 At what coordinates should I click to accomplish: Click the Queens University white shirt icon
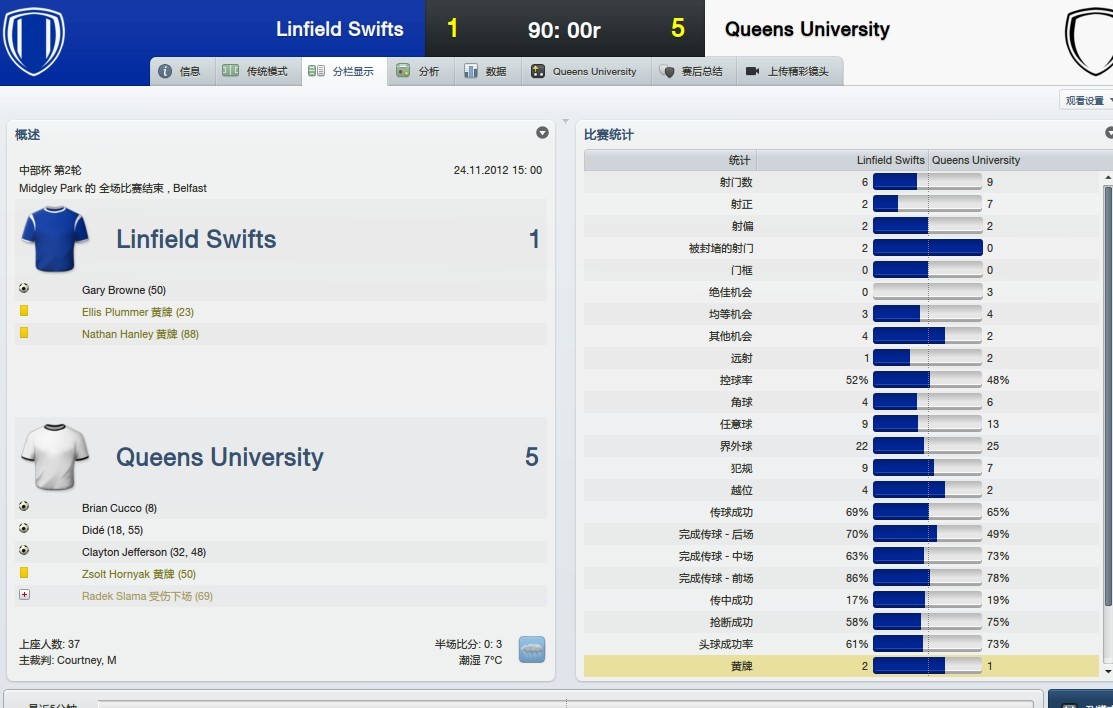pyautogui.click(x=55, y=457)
